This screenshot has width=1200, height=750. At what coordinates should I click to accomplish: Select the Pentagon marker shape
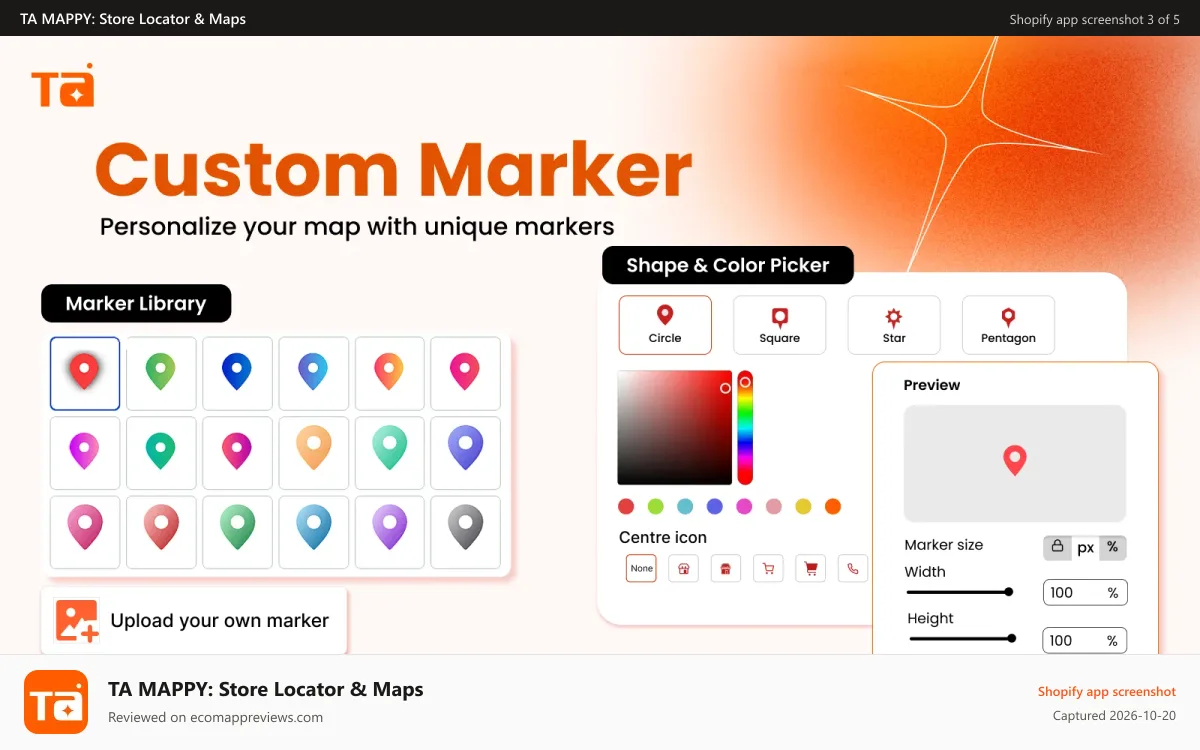pyautogui.click(x=1008, y=325)
